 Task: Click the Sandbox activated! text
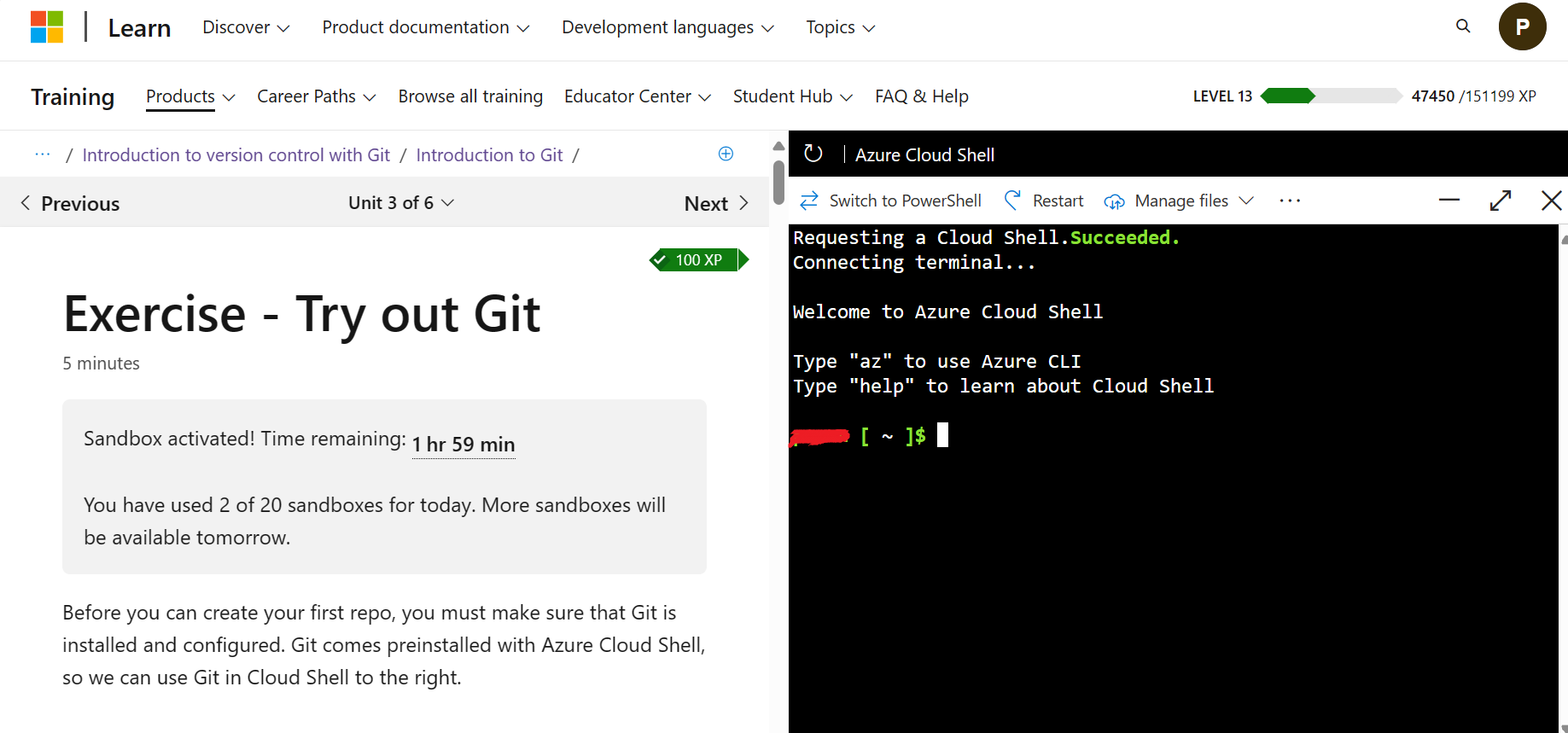pos(169,439)
